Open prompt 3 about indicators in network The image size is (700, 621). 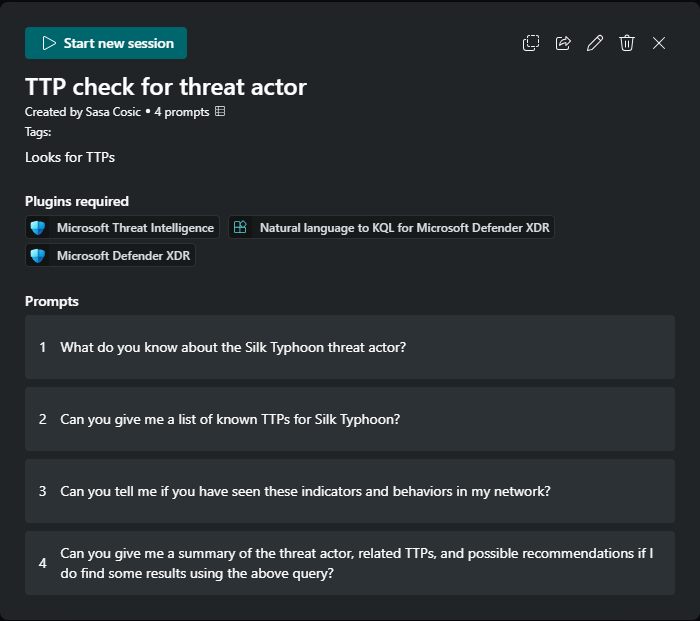pyautogui.click(x=350, y=491)
